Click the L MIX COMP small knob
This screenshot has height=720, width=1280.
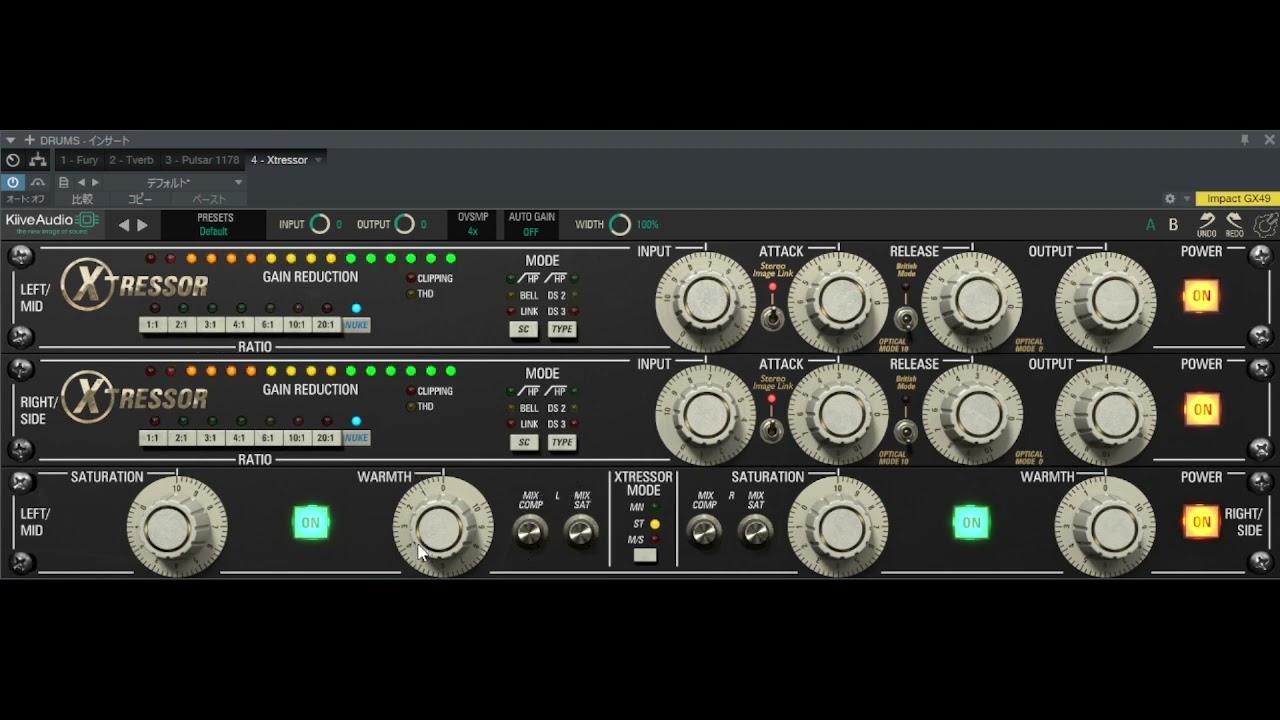(x=530, y=533)
